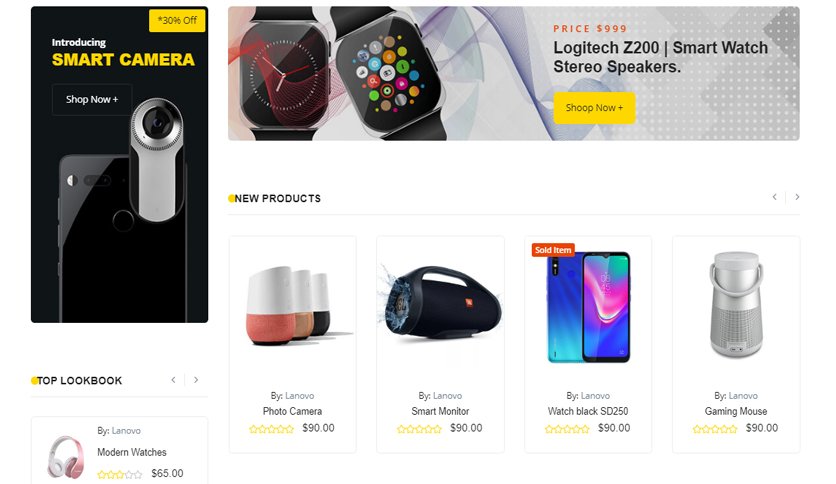Select the Google Home speakers image
Viewport: 836px width, 484px height.
tap(293, 305)
